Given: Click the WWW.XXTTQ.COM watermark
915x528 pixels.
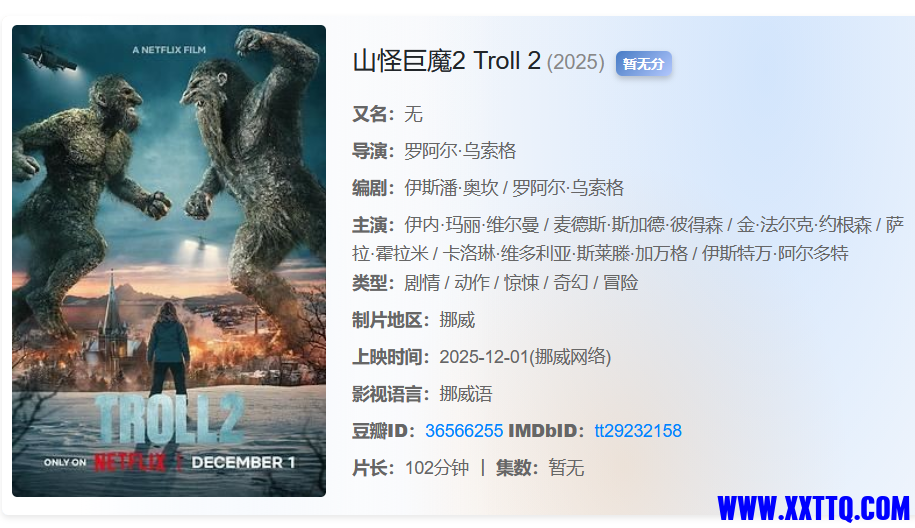Looking at the screenshot, I should 813,509.
